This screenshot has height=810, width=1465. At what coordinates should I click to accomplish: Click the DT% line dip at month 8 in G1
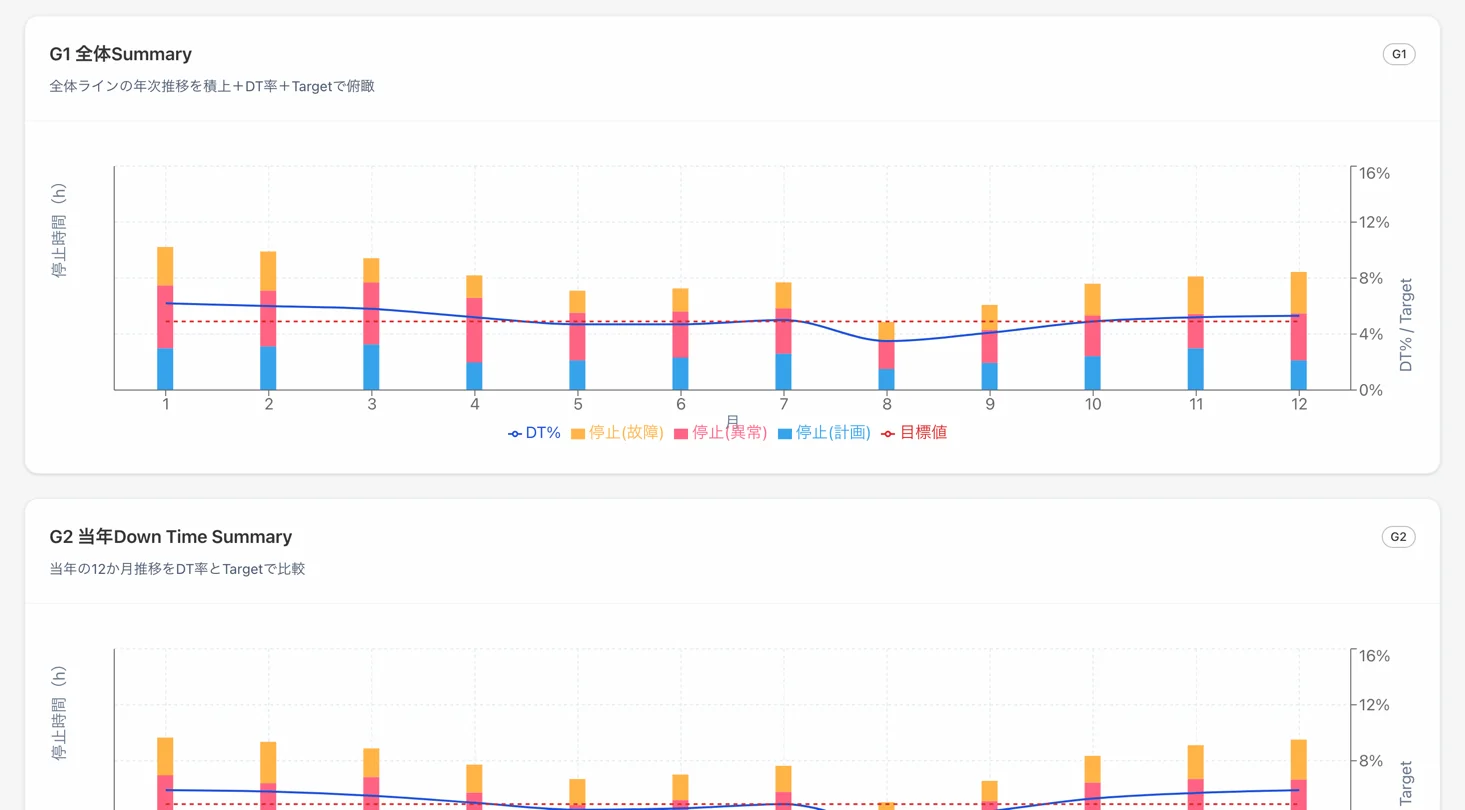[886, 341]
